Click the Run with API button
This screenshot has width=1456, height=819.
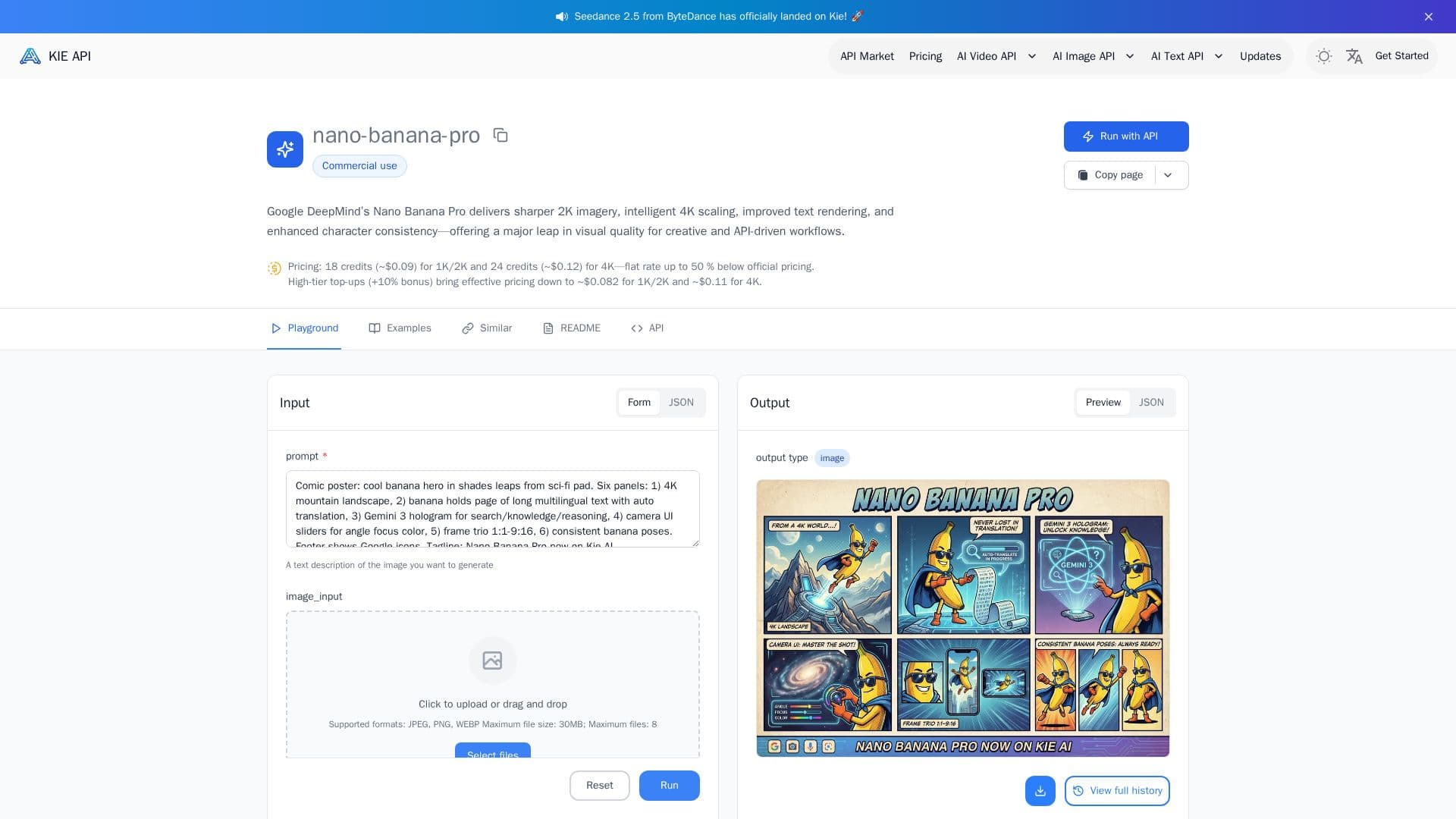[1126, 136]
